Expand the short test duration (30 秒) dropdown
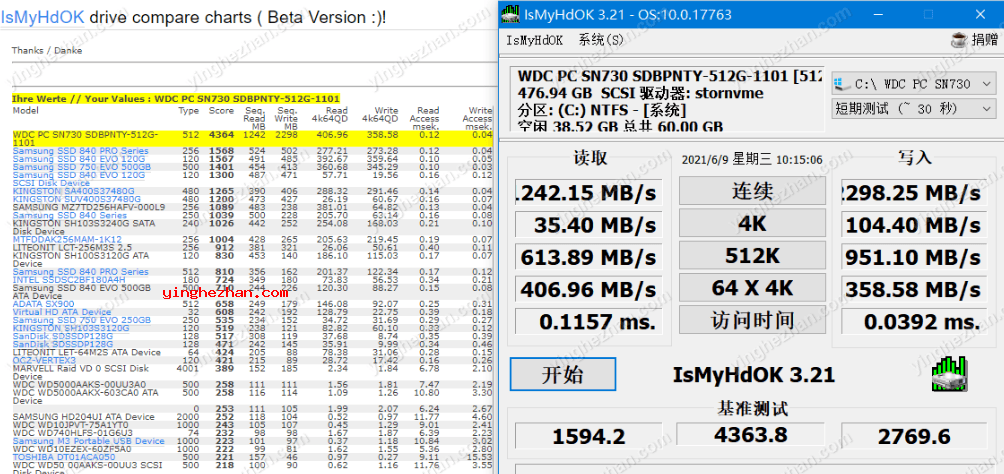Viewport: 1004px width, 474px height. click(914, 109)
